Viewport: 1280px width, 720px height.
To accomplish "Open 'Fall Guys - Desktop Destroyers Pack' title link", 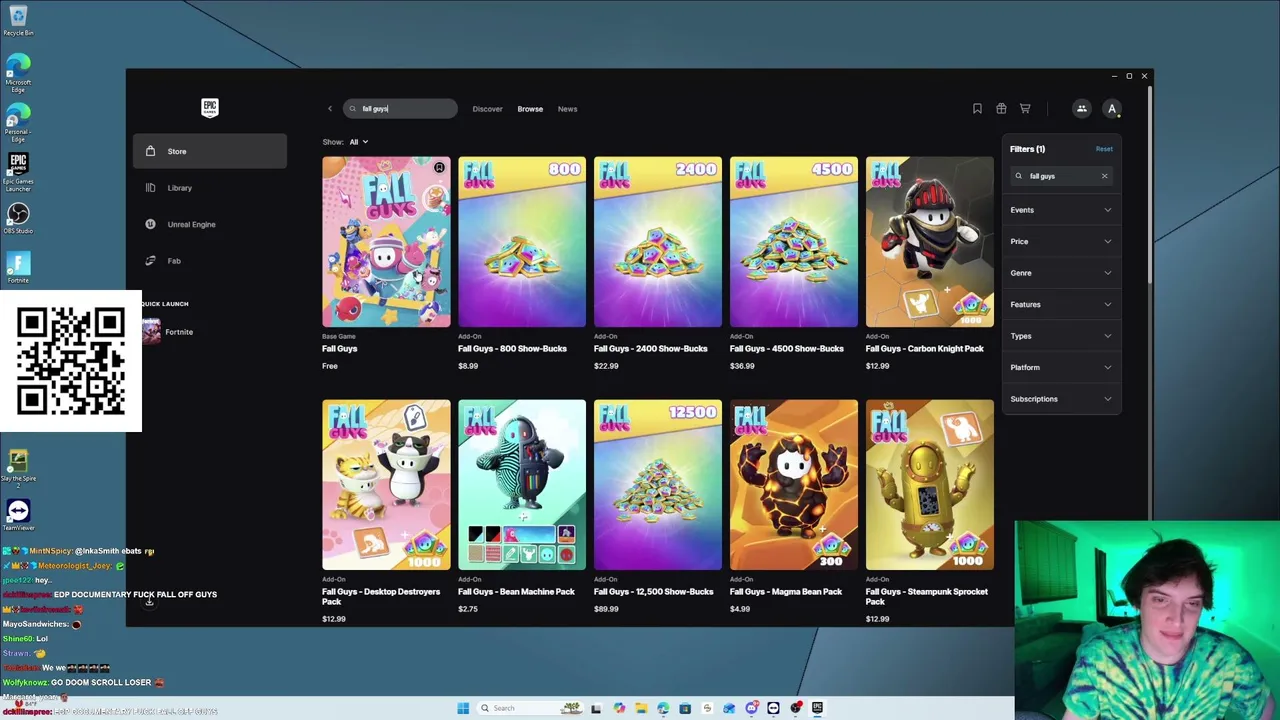I will point(381,597).
